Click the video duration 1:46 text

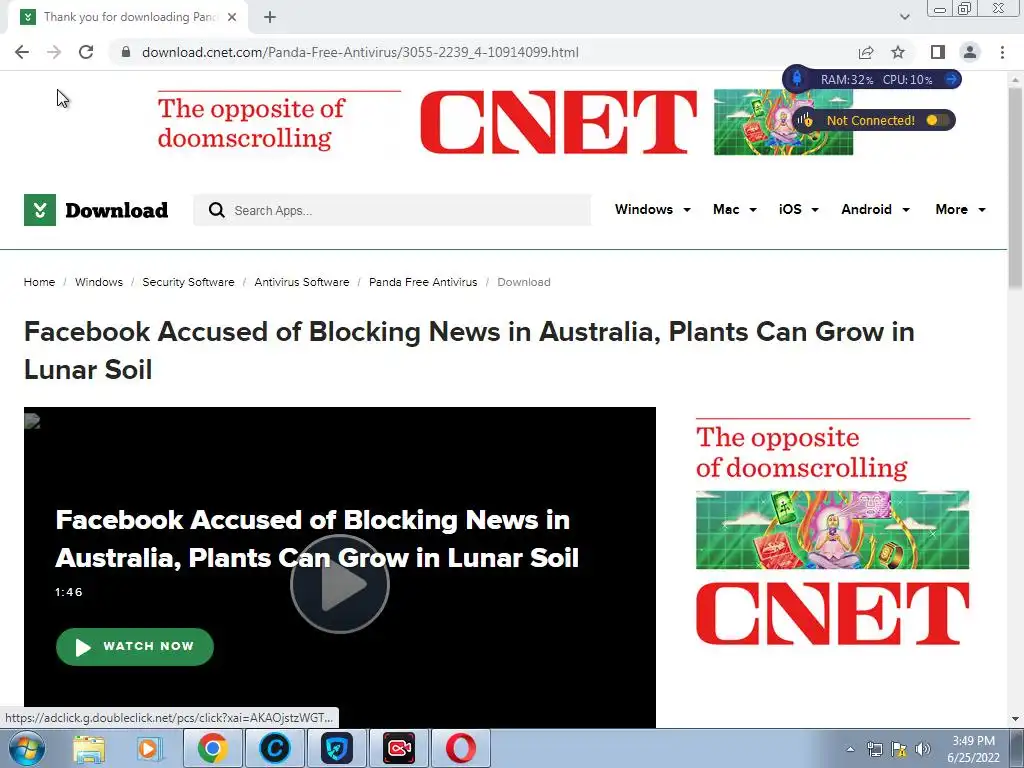[x=69, y=592]
